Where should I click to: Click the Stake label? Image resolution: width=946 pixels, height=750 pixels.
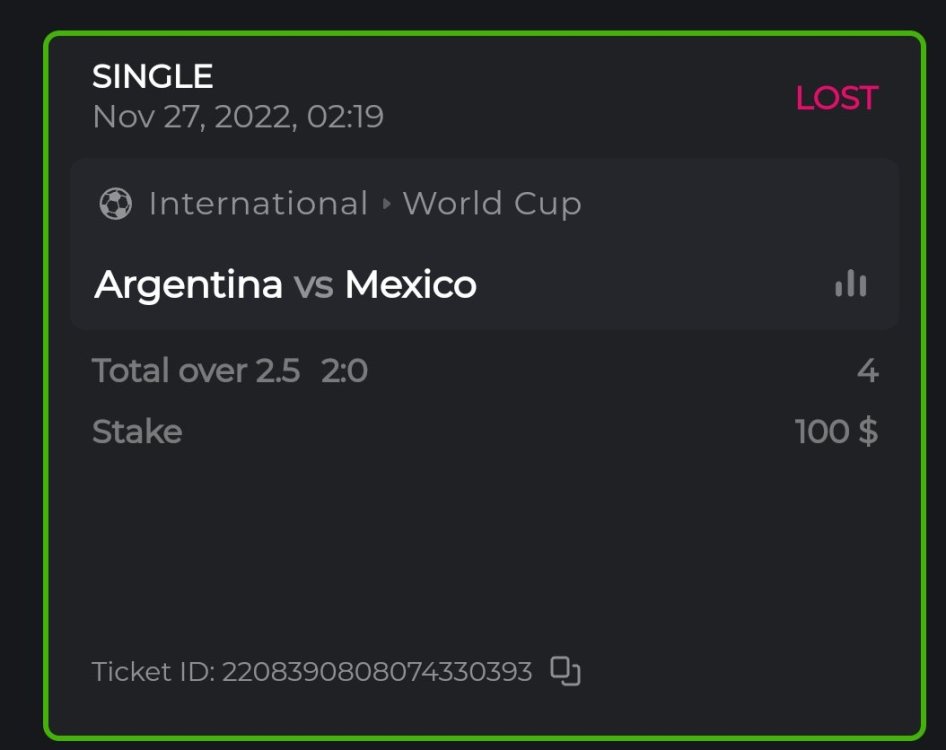click(137, 432)
